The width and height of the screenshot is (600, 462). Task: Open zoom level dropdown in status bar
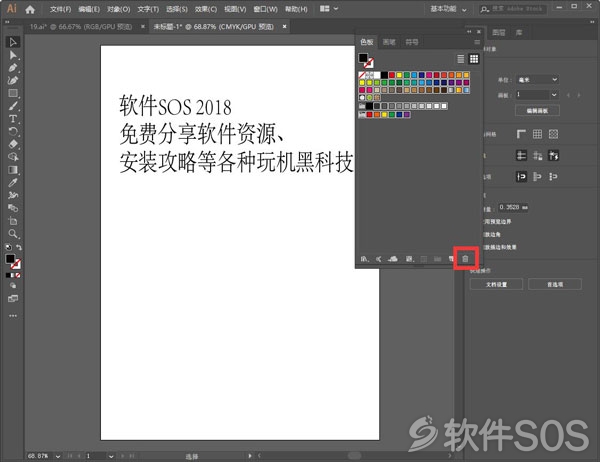(x=58, y=456)
